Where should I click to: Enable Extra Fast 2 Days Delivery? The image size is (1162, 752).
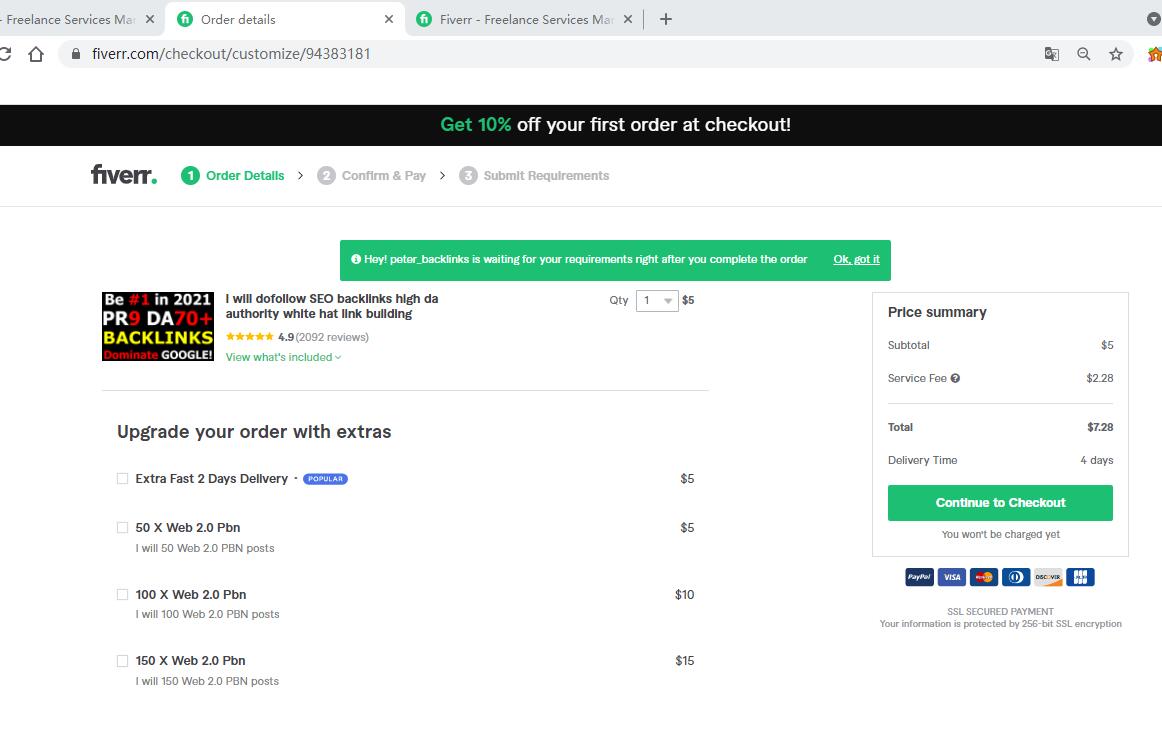pos(123,479)
